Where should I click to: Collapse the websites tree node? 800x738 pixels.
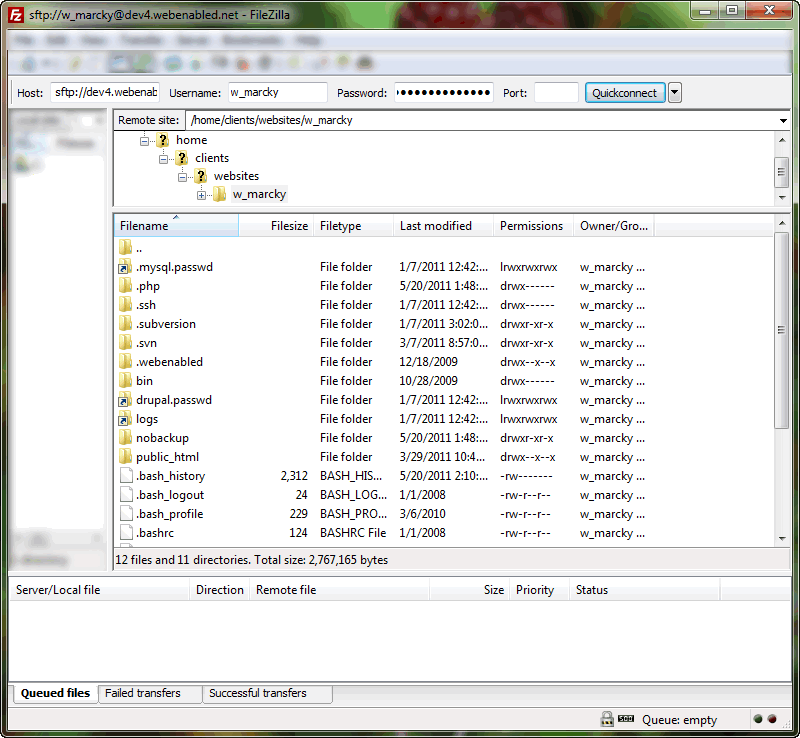click(x=182, y=177)
